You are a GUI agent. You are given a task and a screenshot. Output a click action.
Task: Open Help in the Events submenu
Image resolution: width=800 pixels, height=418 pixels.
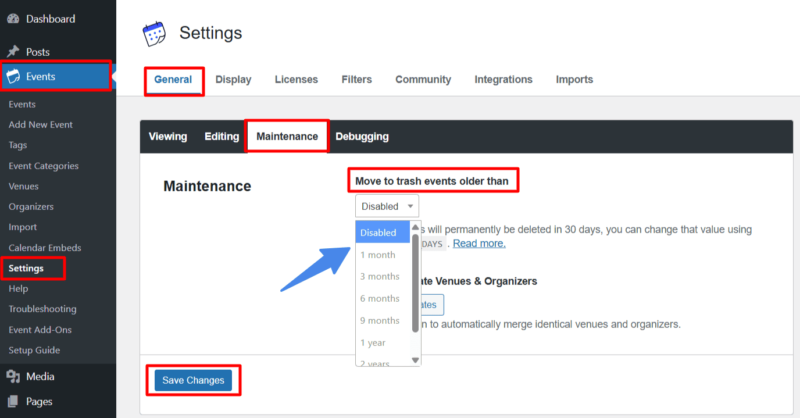click(18, 288)
